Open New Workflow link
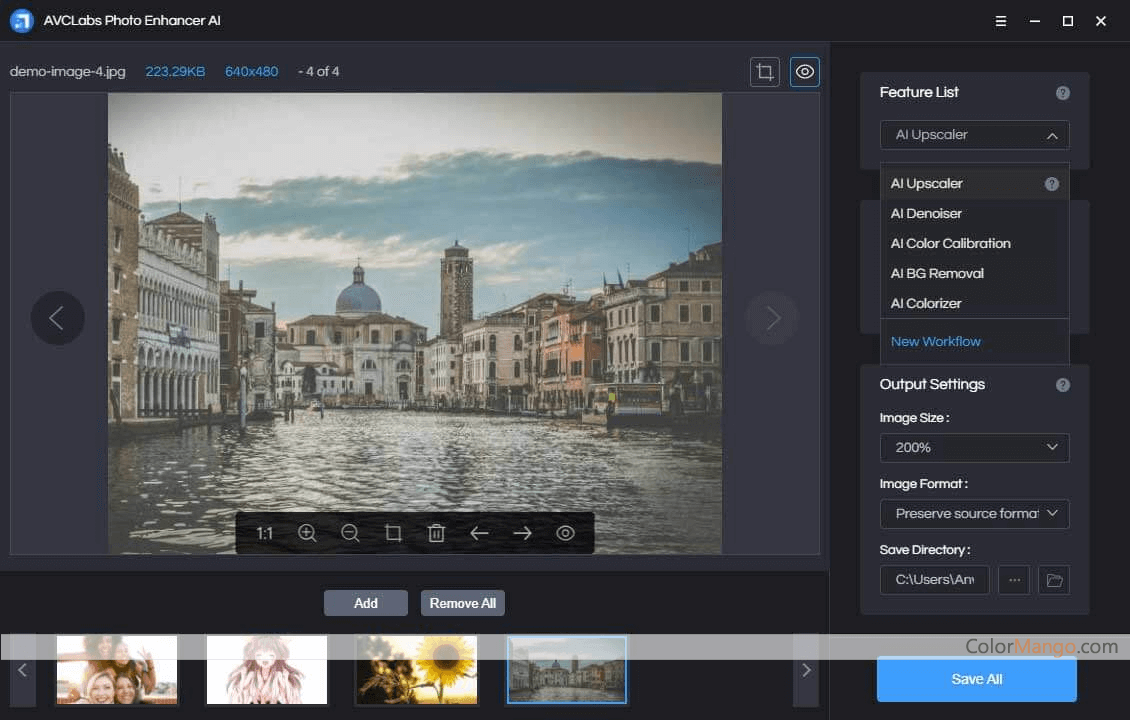Viewport: 1130px width, 720px height. coord(935,341)
